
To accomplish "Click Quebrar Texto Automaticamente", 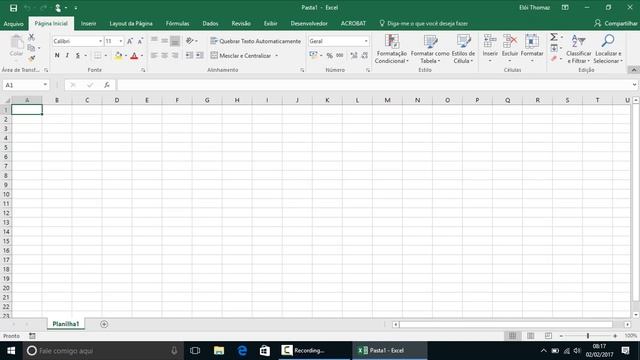I will [x=256, y=41].
